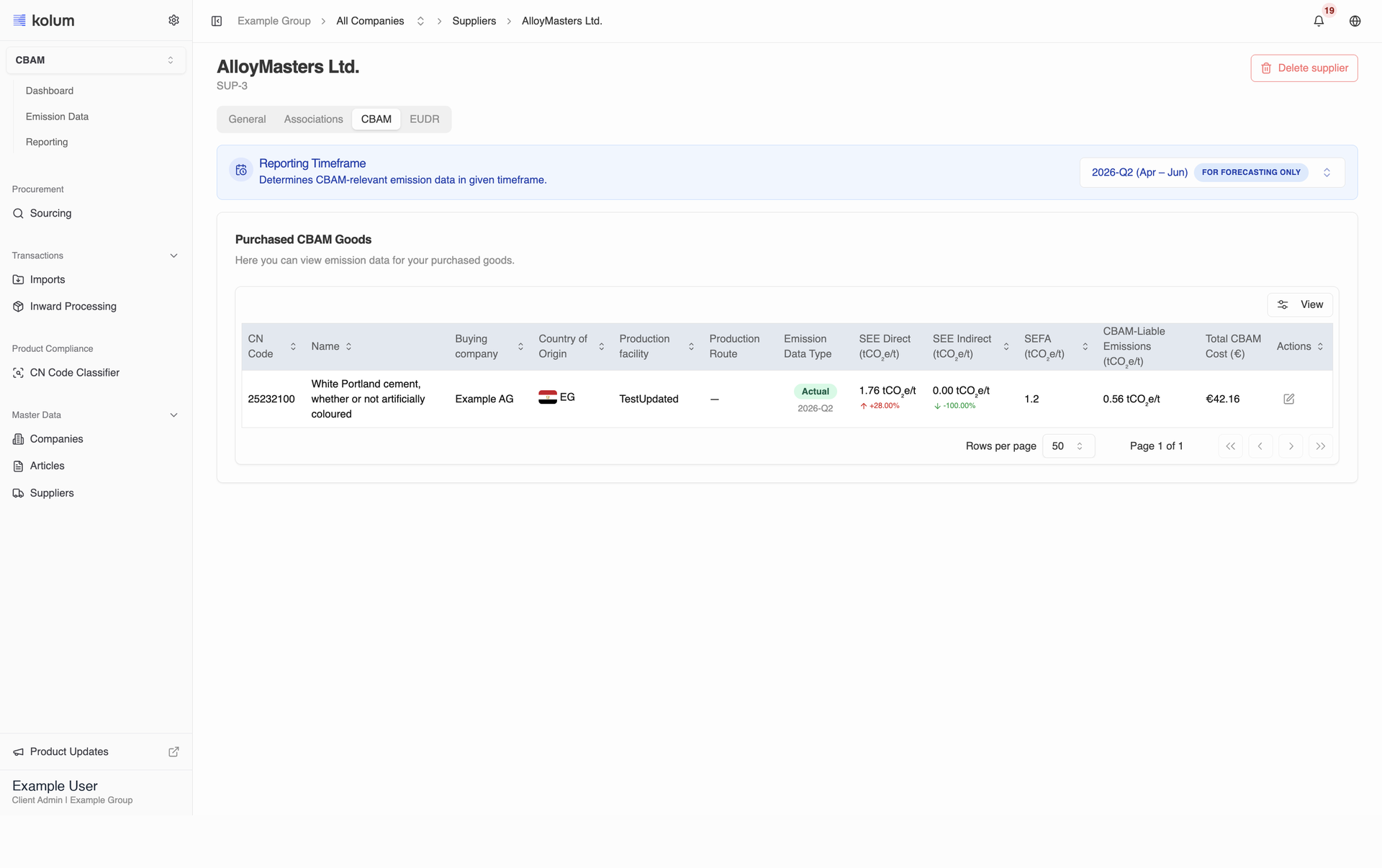Click the -100.00% change indicator
Image resolution: width=1382 pixels, height=868 pixels.
(954, 406)
